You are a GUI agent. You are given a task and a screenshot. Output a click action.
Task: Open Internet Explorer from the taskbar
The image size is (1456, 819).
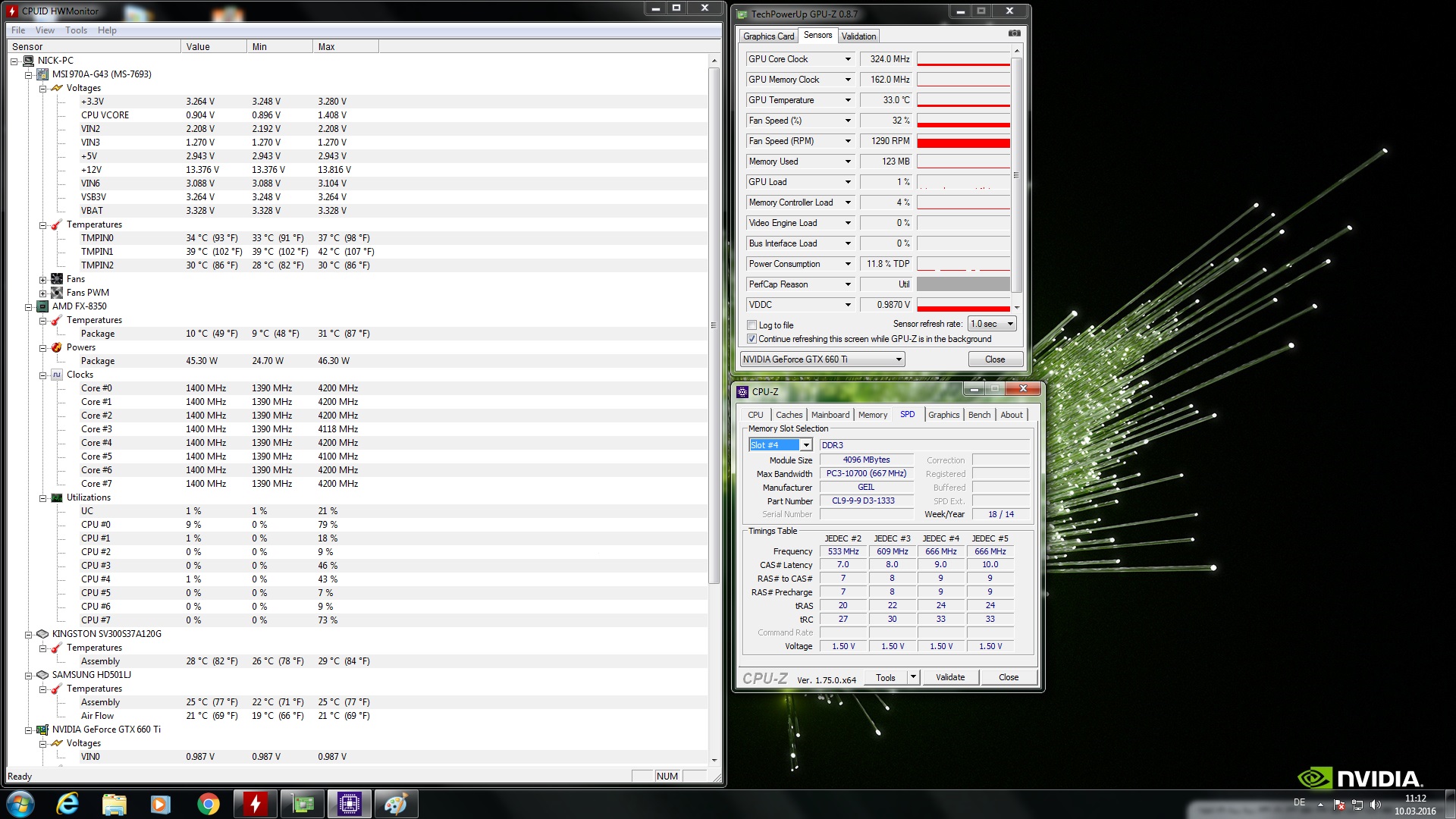pyautogui.click(x=67, y=804)
